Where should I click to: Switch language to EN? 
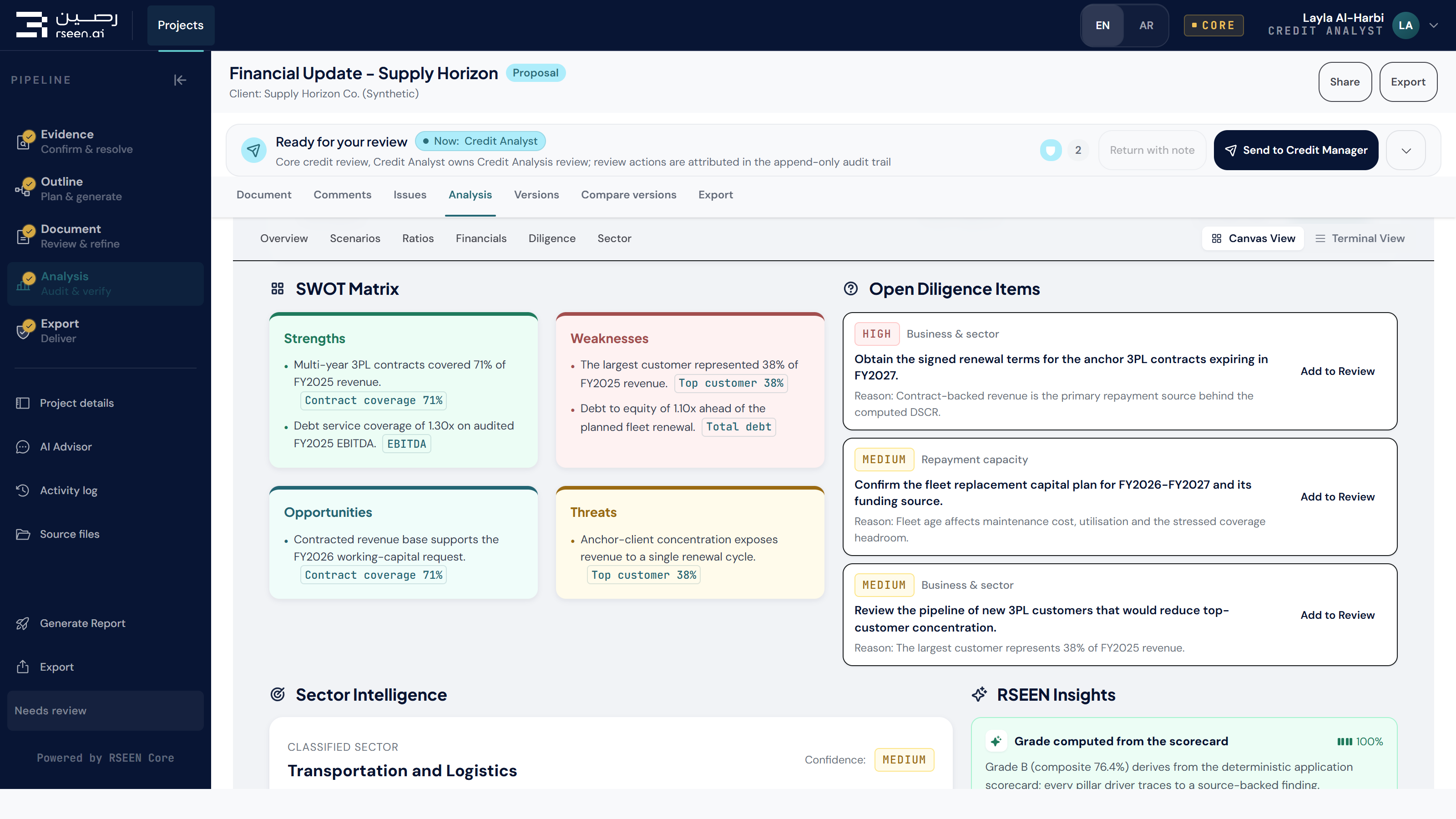pos(1102,25)
